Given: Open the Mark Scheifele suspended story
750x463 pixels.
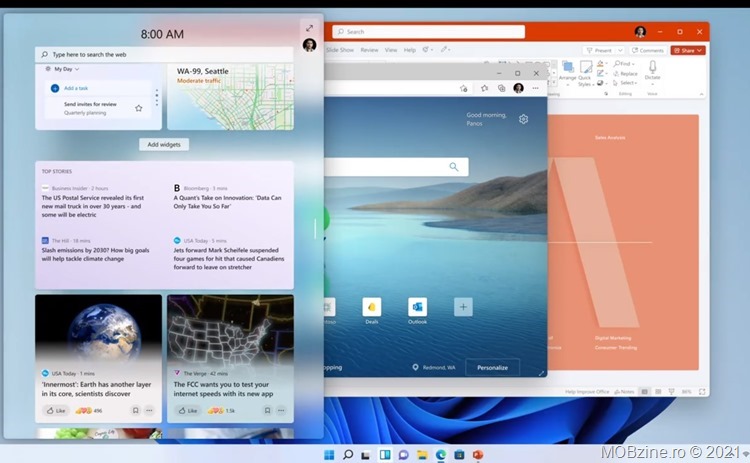Looking at the screenshot, I should [x=229, y=259].
